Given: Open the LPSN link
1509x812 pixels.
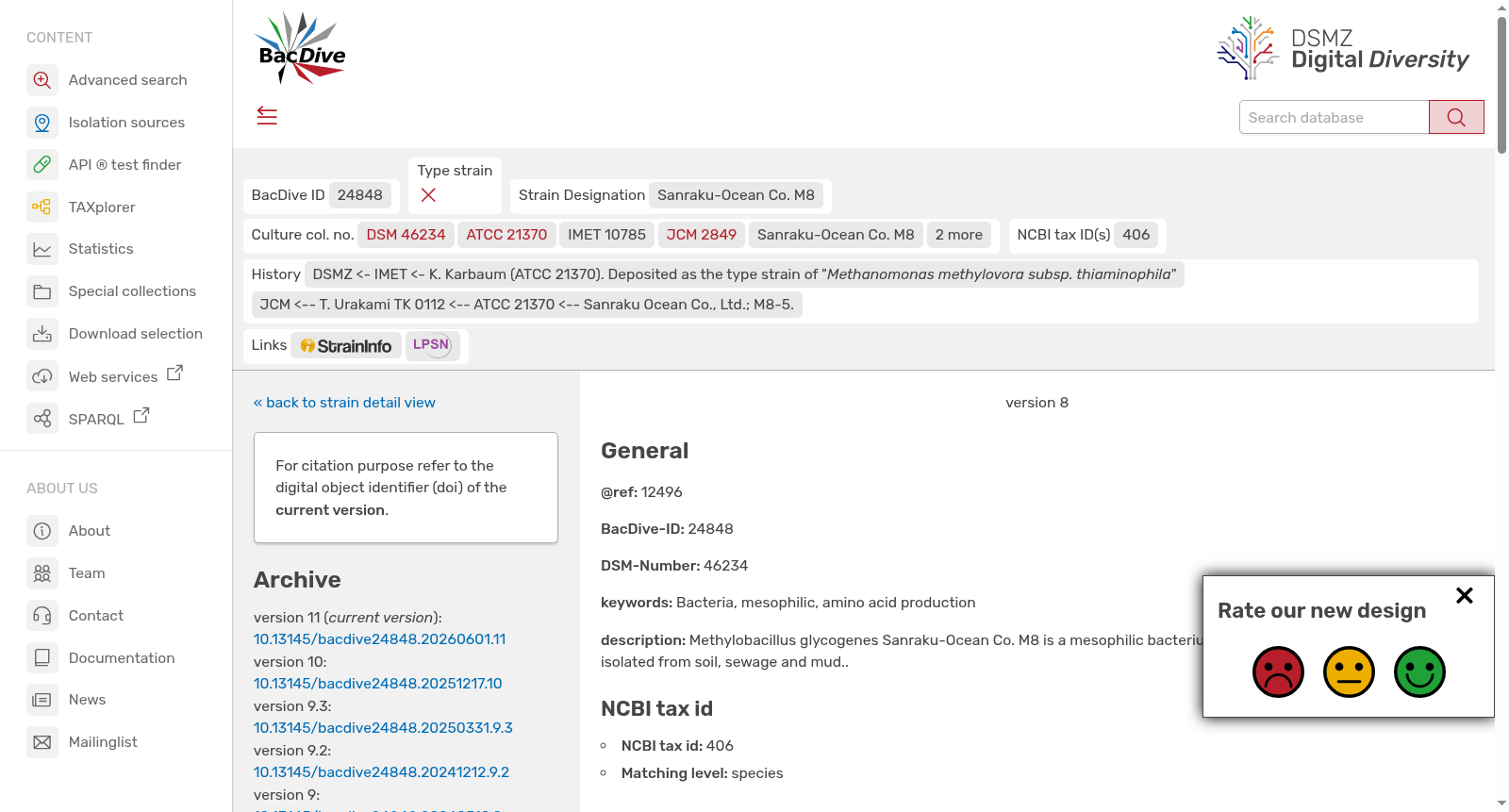Looking at the screenshot, I should [x=433, y=345].
